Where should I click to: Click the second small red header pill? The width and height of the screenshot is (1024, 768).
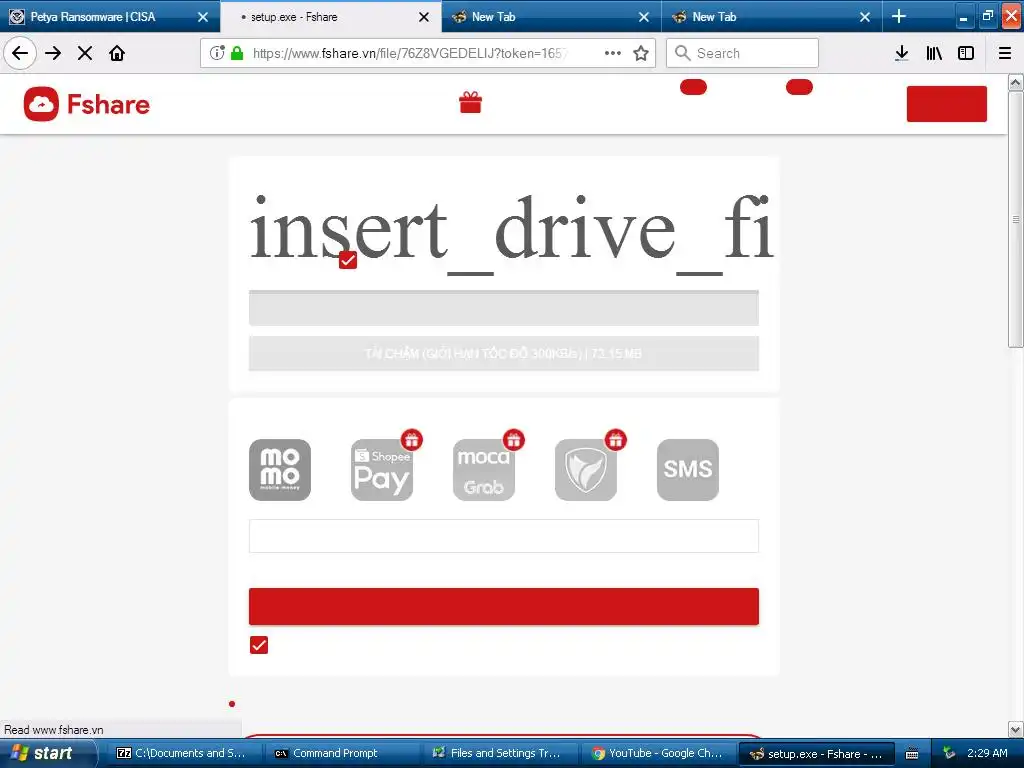click(x=799, y=87)
